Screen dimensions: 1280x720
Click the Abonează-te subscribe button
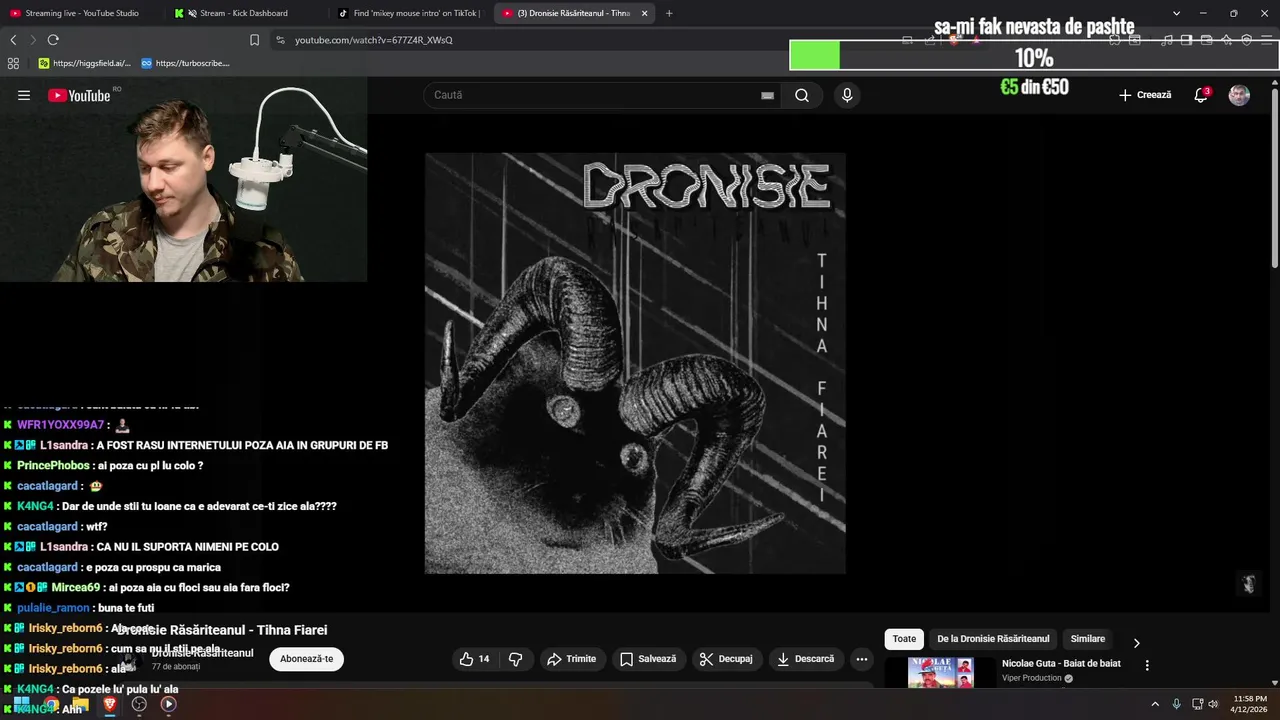point(306,659)
